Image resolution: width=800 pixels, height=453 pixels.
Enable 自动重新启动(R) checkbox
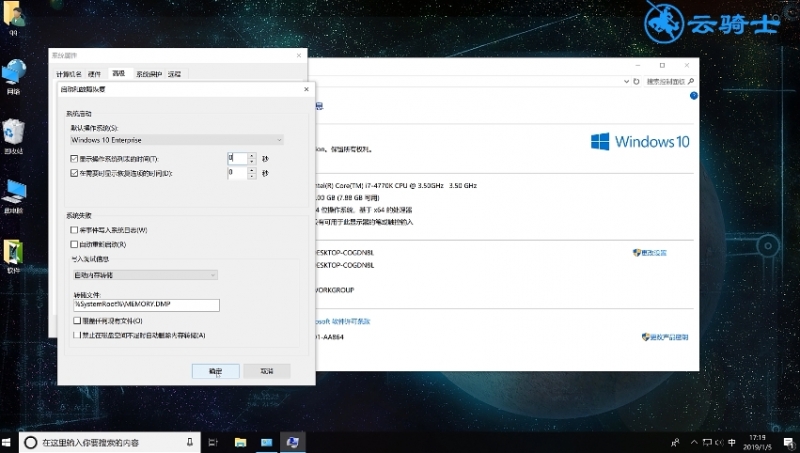(74, 244)
